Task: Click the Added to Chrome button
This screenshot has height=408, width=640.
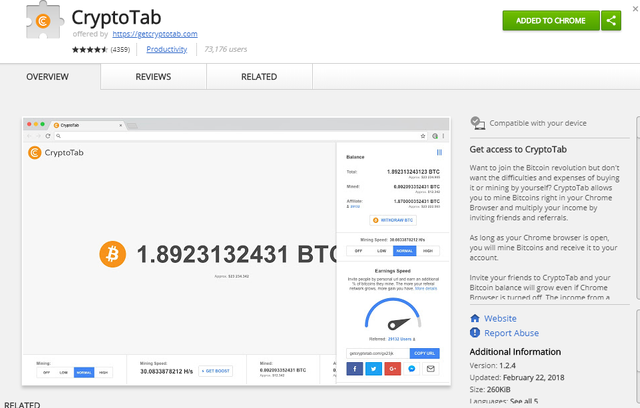Action: click(551, 20)
